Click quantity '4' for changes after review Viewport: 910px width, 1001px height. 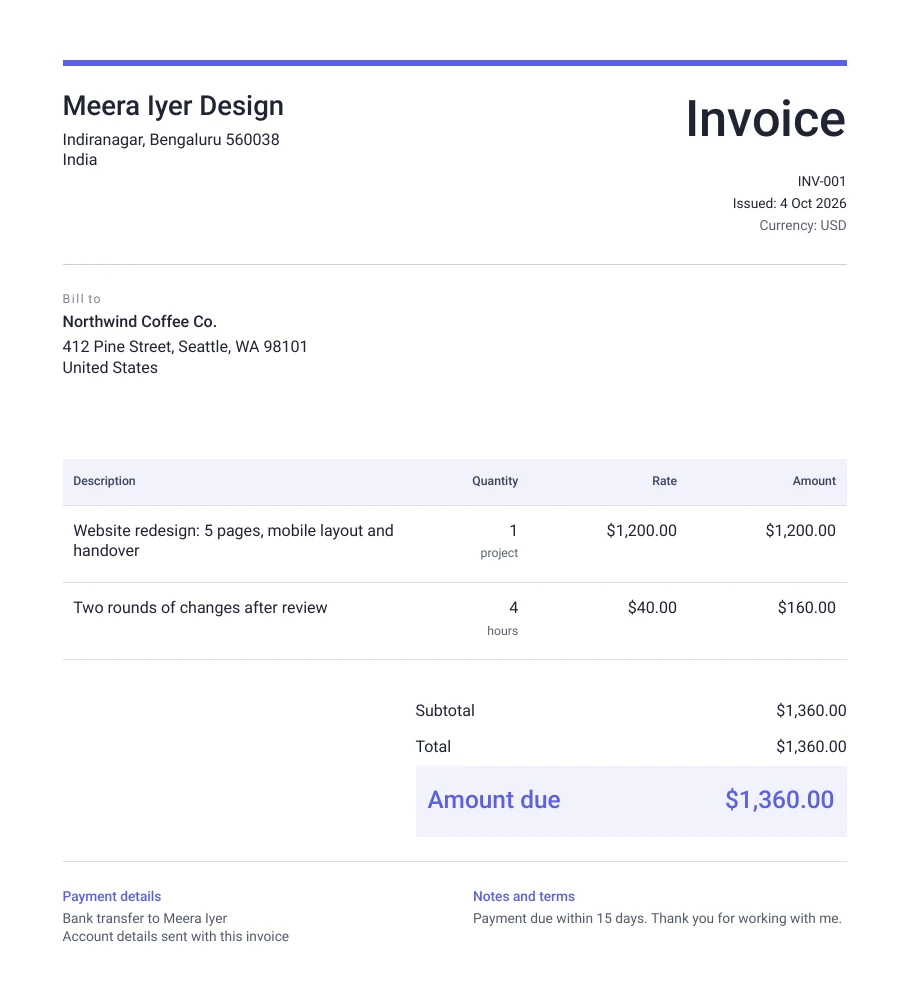513,608
